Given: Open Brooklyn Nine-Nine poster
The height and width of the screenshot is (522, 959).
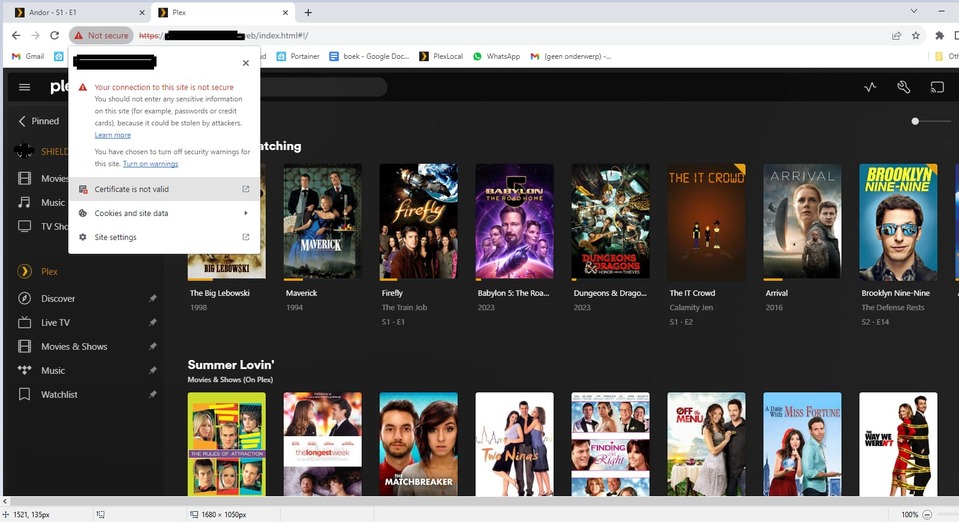Looking at the screenshot, I should pos(898,222).
